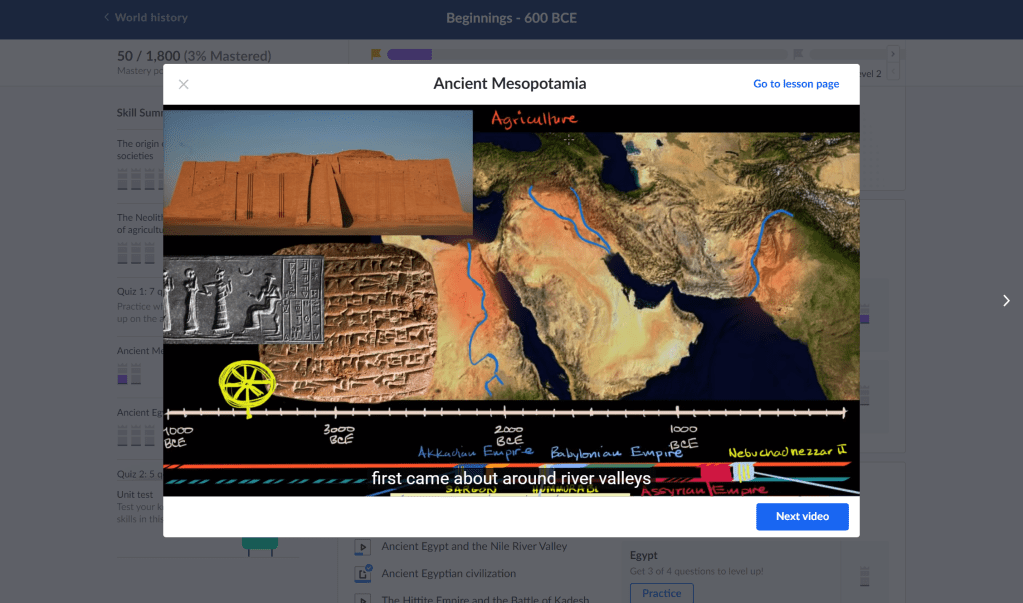This screenshot has width=1023, height=603.
Task: Click the video icon beside Ancient Egypt and Nile
Action: tap(363, 547)
